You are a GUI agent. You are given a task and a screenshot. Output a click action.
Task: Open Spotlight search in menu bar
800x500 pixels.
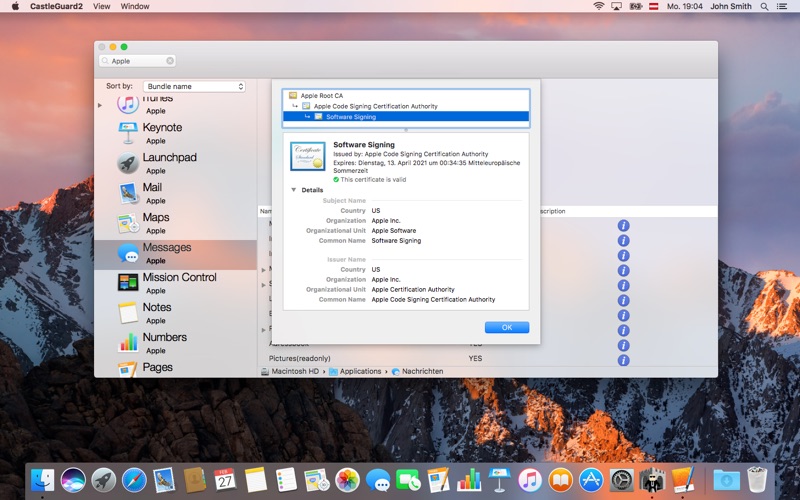764,6
